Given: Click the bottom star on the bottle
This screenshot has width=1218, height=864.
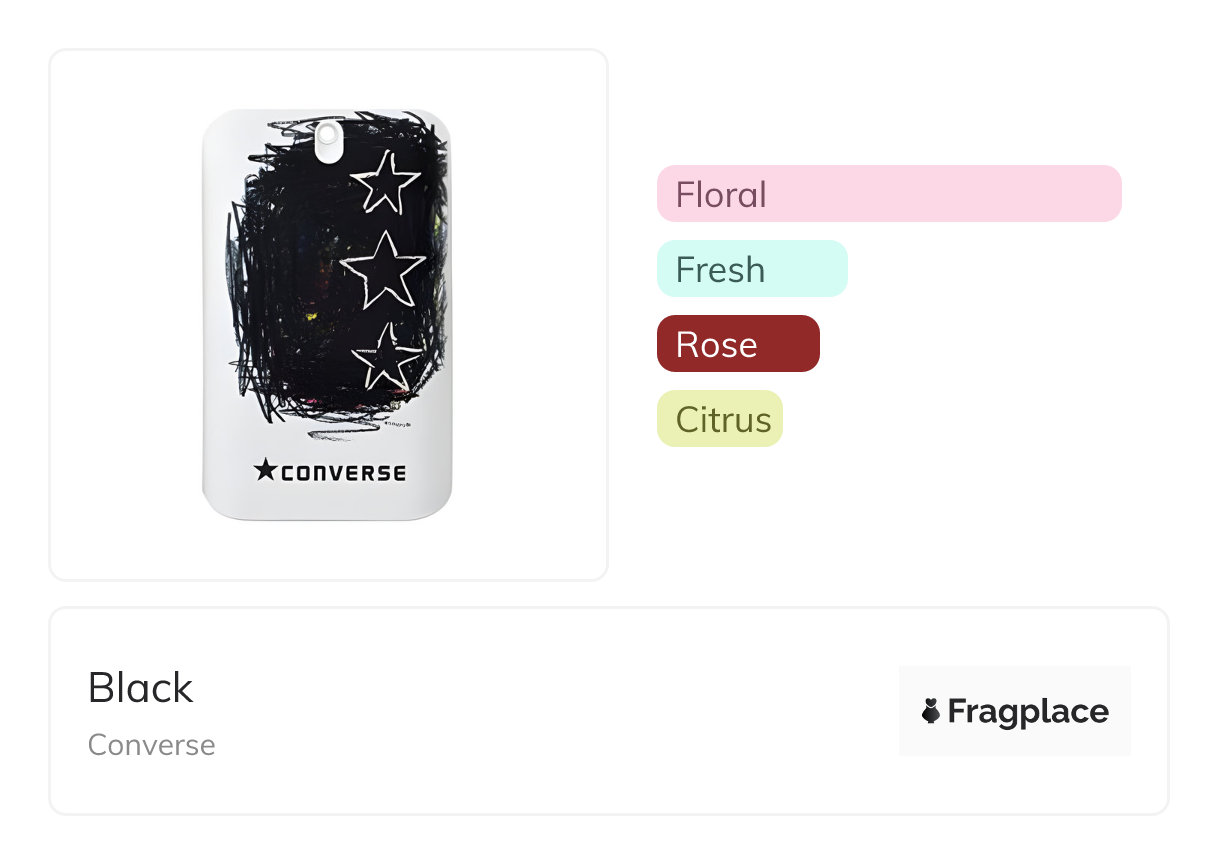Looking at the screenshot, I should pos(386,357).
